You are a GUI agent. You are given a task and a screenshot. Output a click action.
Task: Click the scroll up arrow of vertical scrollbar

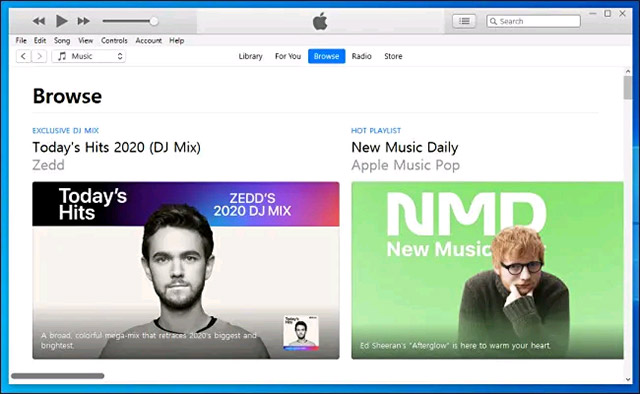(x=628, y=71)
